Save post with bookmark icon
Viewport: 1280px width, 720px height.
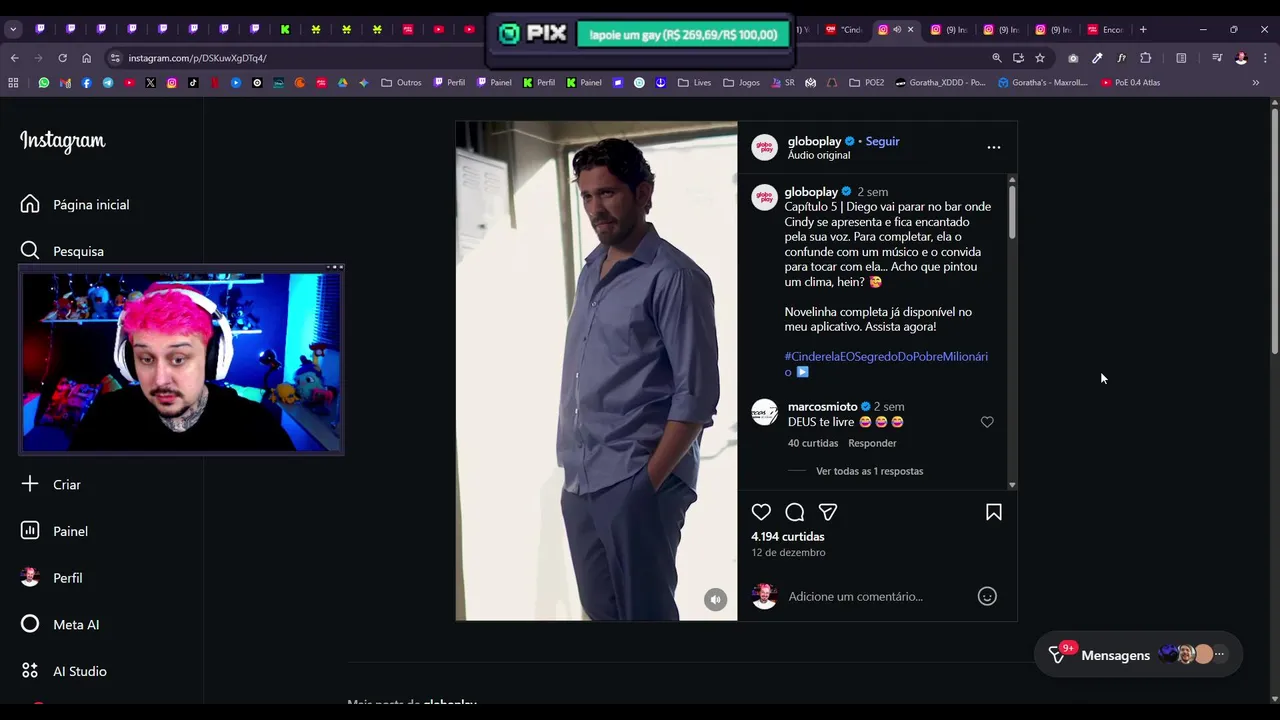994,512
